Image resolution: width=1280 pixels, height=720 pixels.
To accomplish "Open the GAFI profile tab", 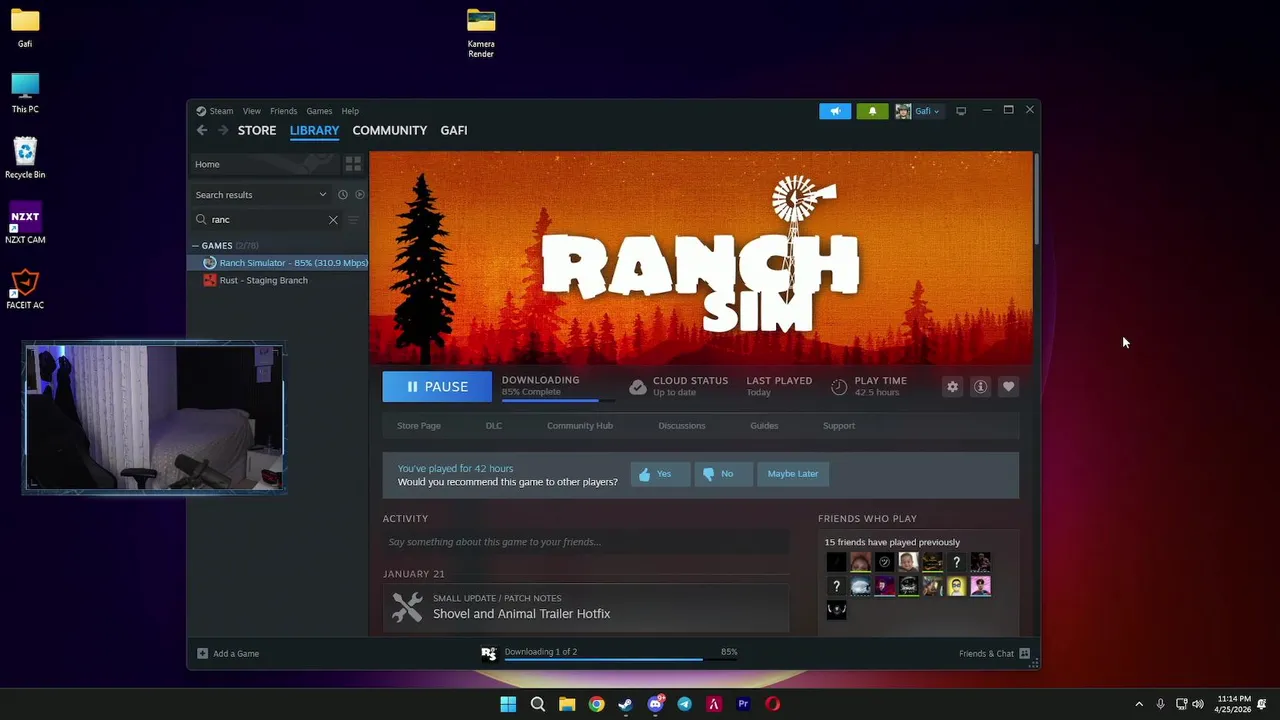I will pyautogui.click(x=454, y=130).
